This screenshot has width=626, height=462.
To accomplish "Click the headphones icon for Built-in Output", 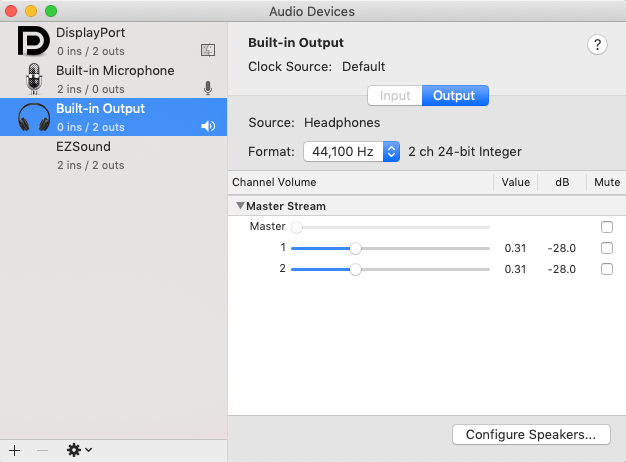I will pos(33,117).
